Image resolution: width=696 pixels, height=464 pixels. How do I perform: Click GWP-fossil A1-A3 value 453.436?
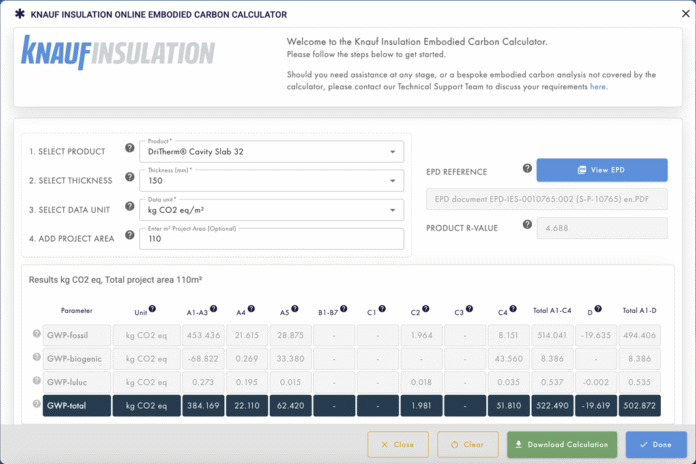203,335
